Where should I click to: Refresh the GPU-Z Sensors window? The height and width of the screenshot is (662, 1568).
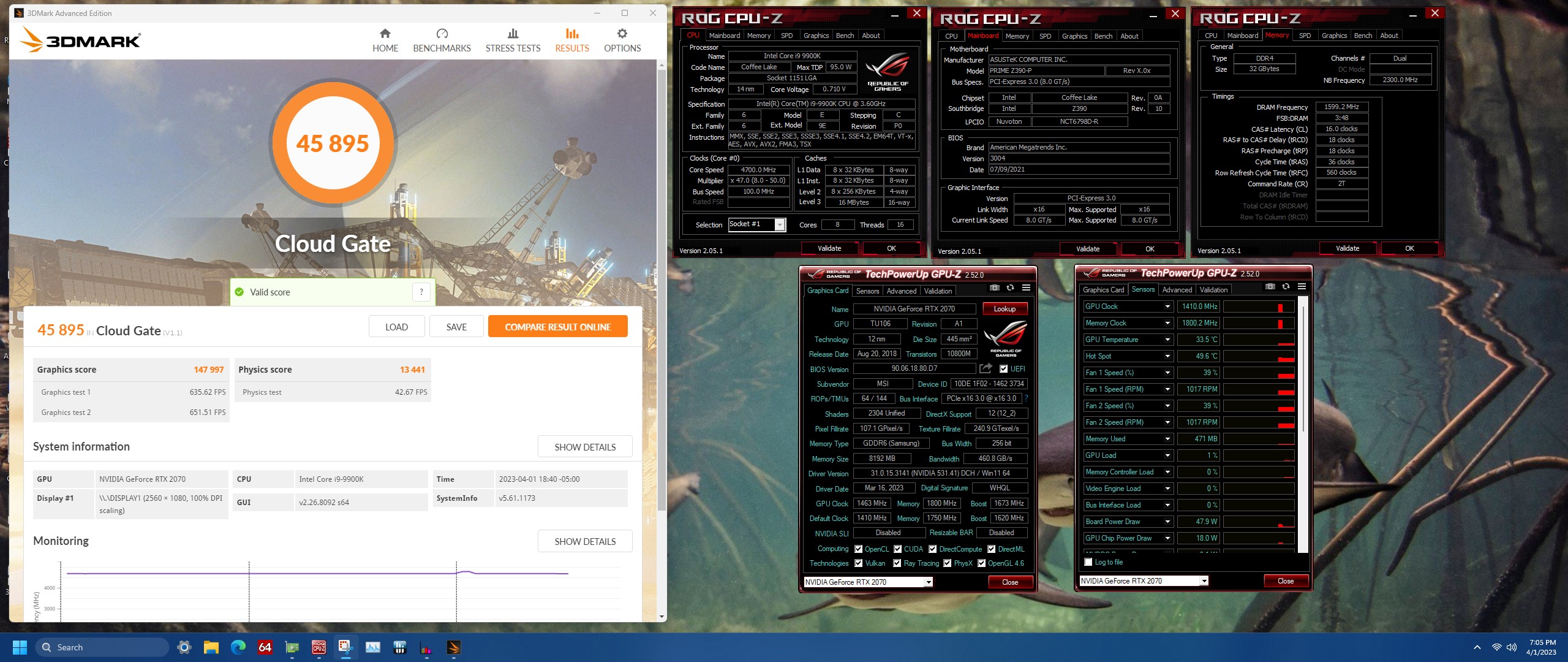click(1286, 286)
